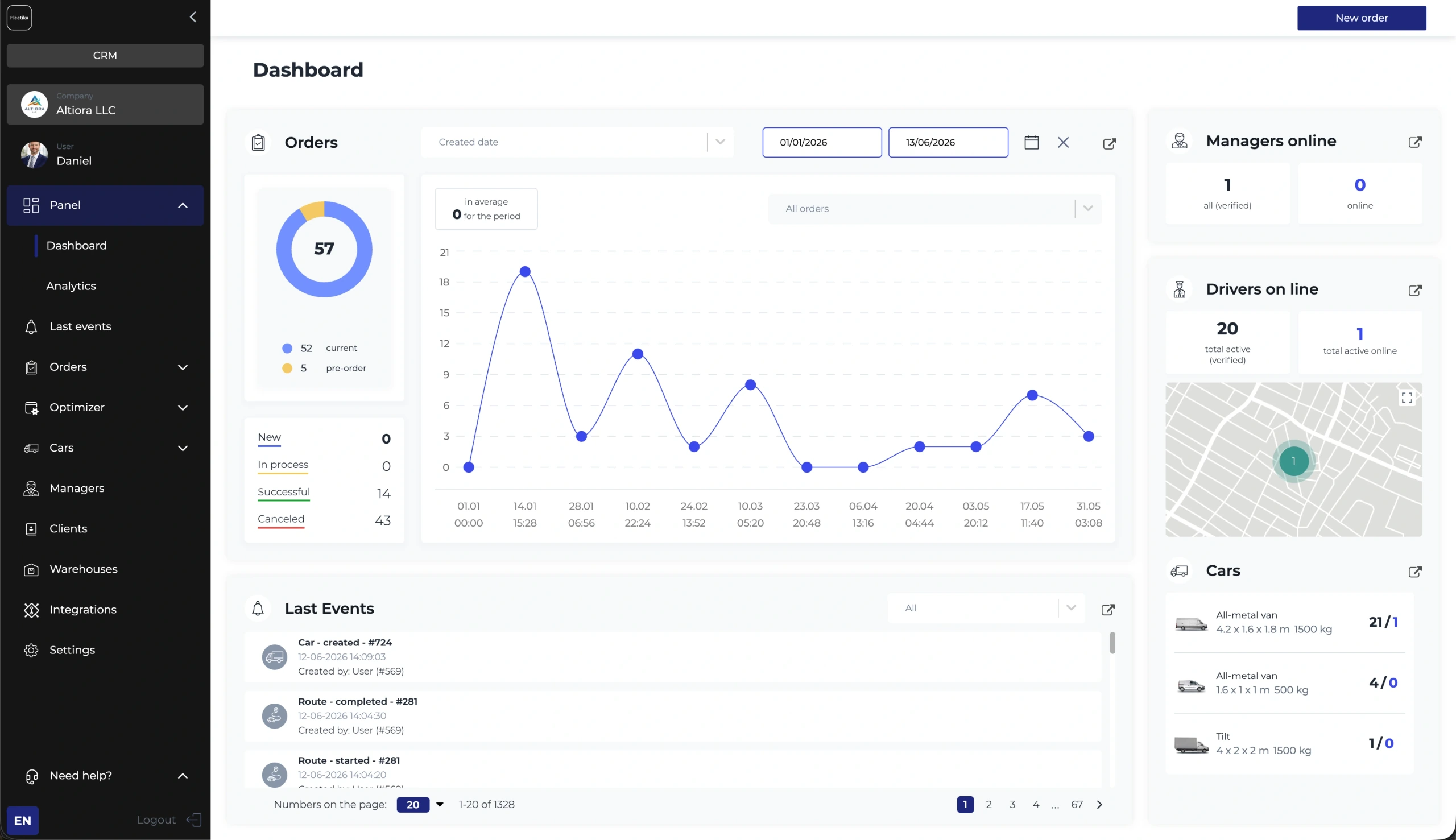This screenshot has height=840, width=1456.
Task: Click the Last Events bell header icon
Action: [x=258, y=609]
